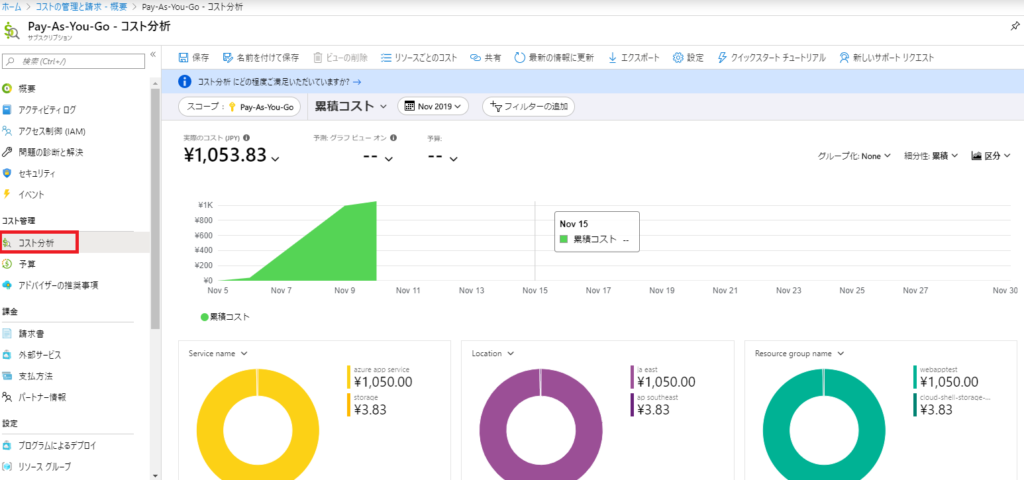1024x480 pixels.
Task: Open the グループ化: None dropdown
Action: click(x=854, y=156)
